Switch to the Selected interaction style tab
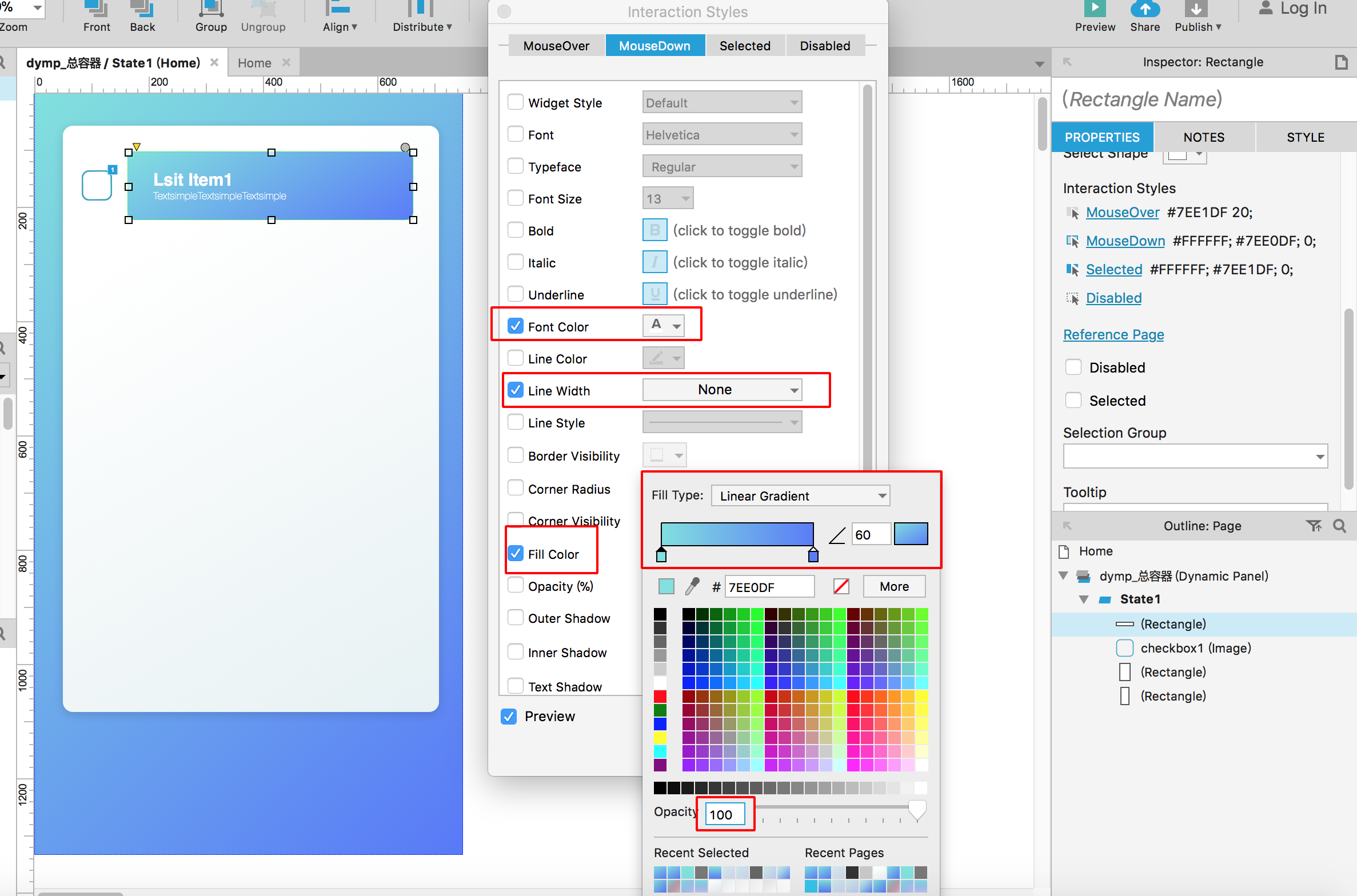 coord(745,46)
